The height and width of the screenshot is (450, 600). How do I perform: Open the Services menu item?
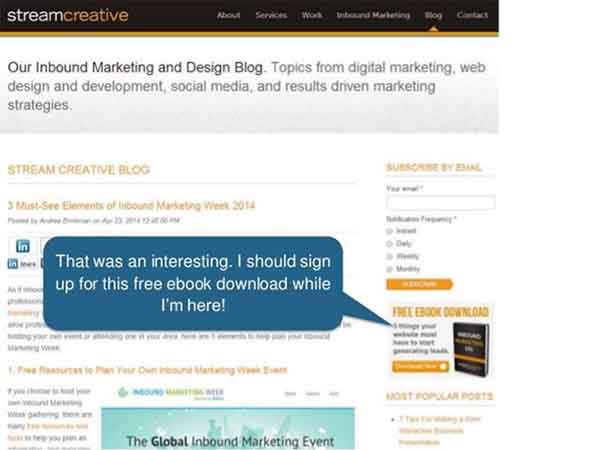pyautogui.click(x=271, y=15)
